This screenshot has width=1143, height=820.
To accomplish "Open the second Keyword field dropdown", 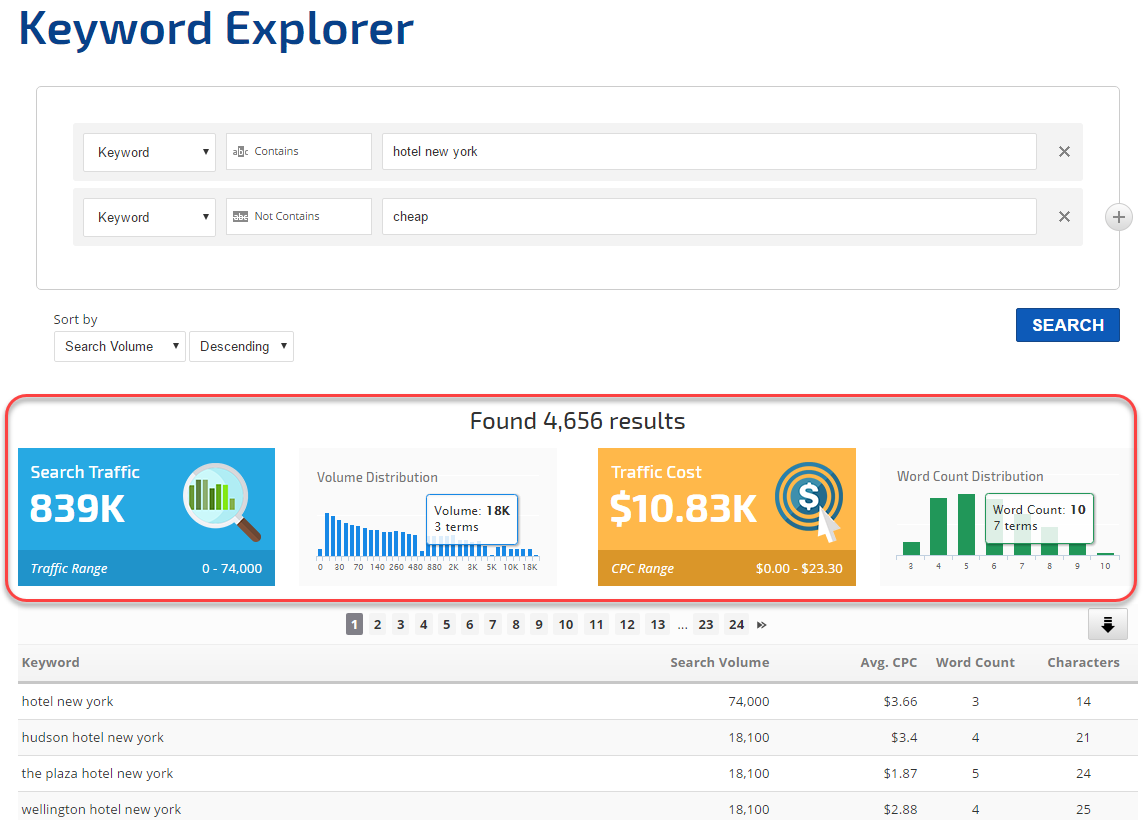I will (149, 217).
